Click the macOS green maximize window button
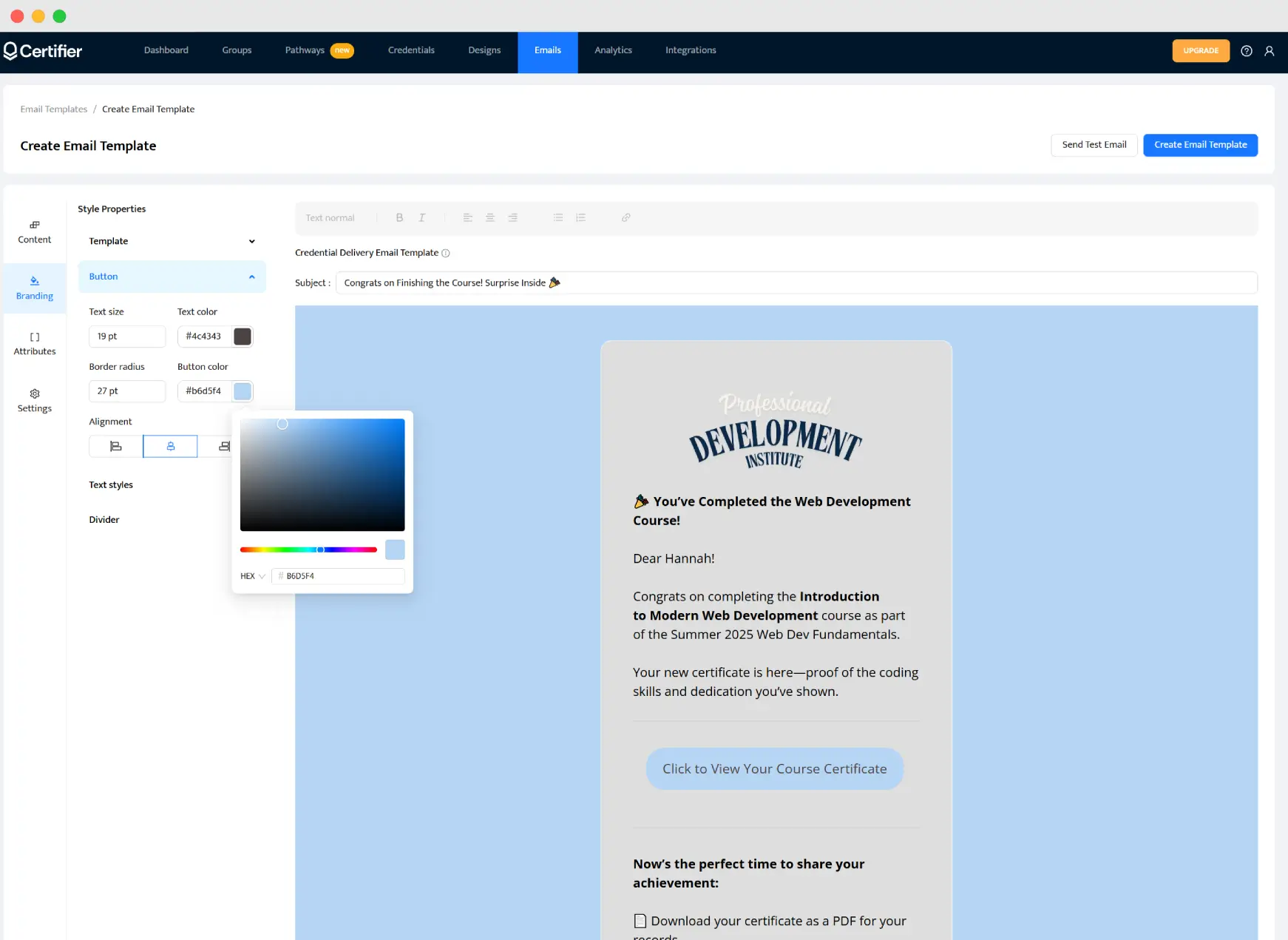The image size is (1288, 940). (60, 16)
